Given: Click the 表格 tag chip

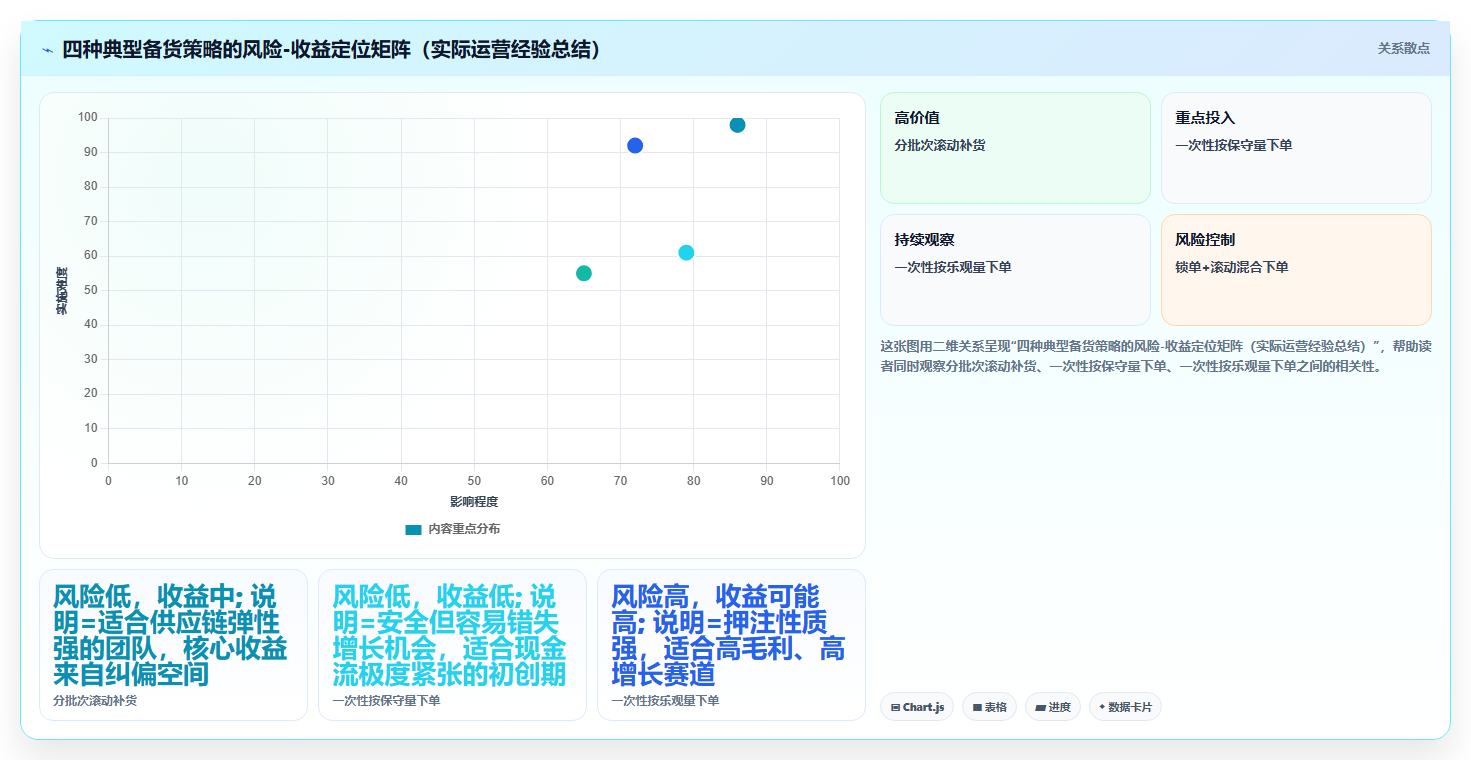Looking at the screenshot, I should (x=989, y=707).
